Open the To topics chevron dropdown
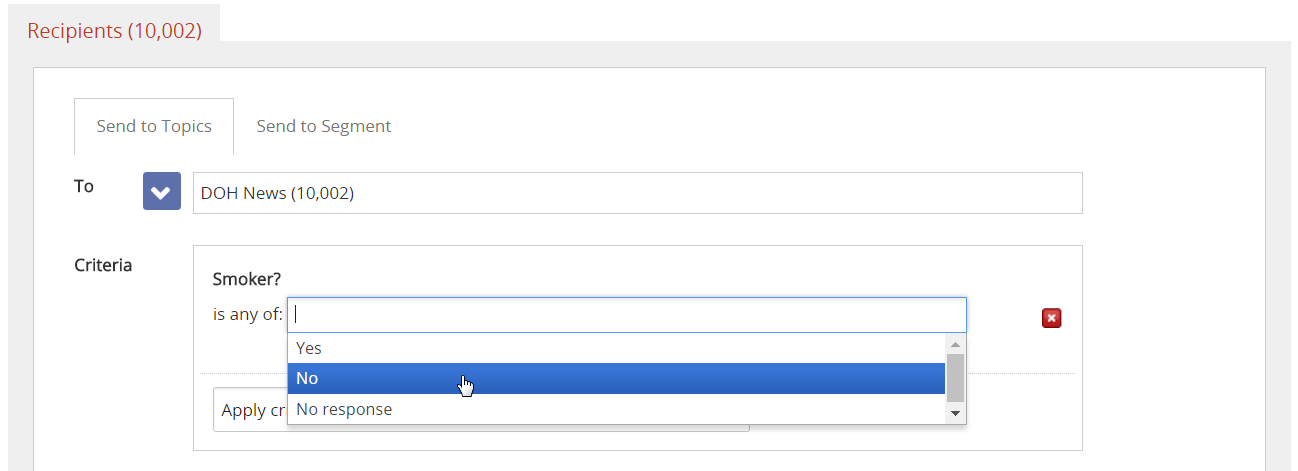 [x=162, y=192]
